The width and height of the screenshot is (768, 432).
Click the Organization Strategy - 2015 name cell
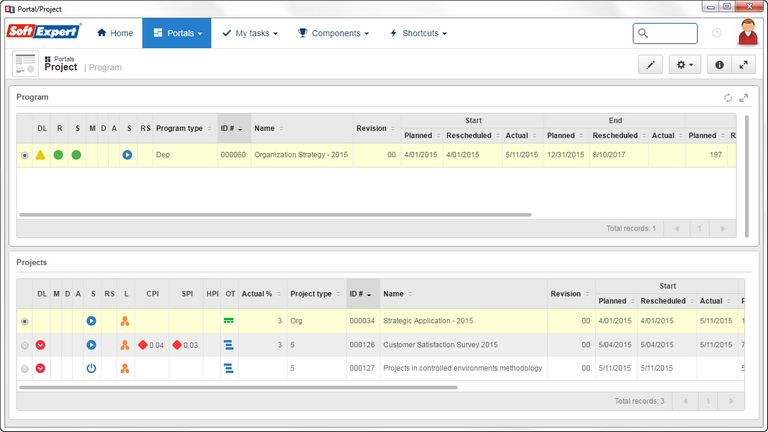(x=302, y=155)
